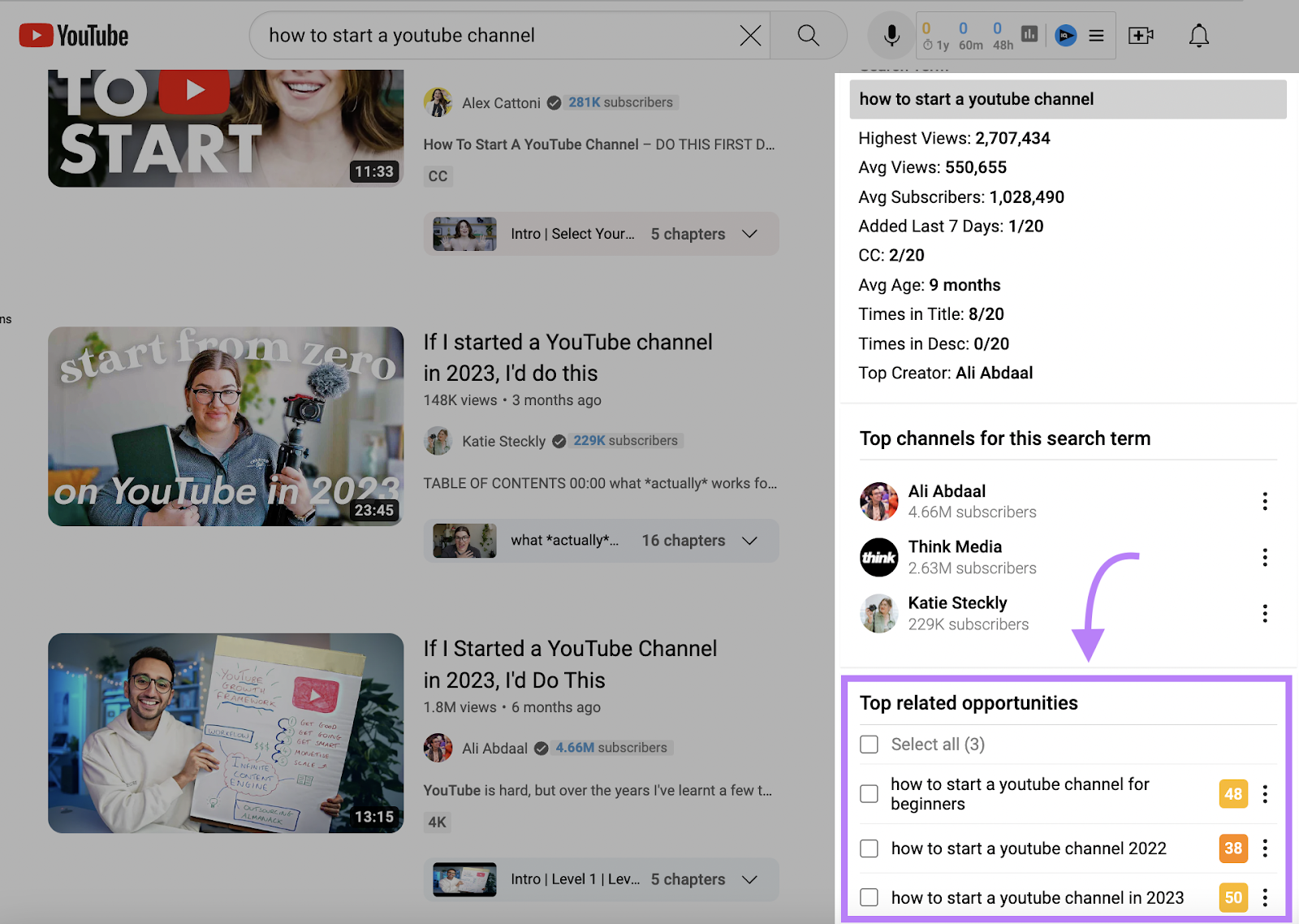Click the keyword score badge 48
Viewport: 1299px width, 924px height.
point(1233,794)
